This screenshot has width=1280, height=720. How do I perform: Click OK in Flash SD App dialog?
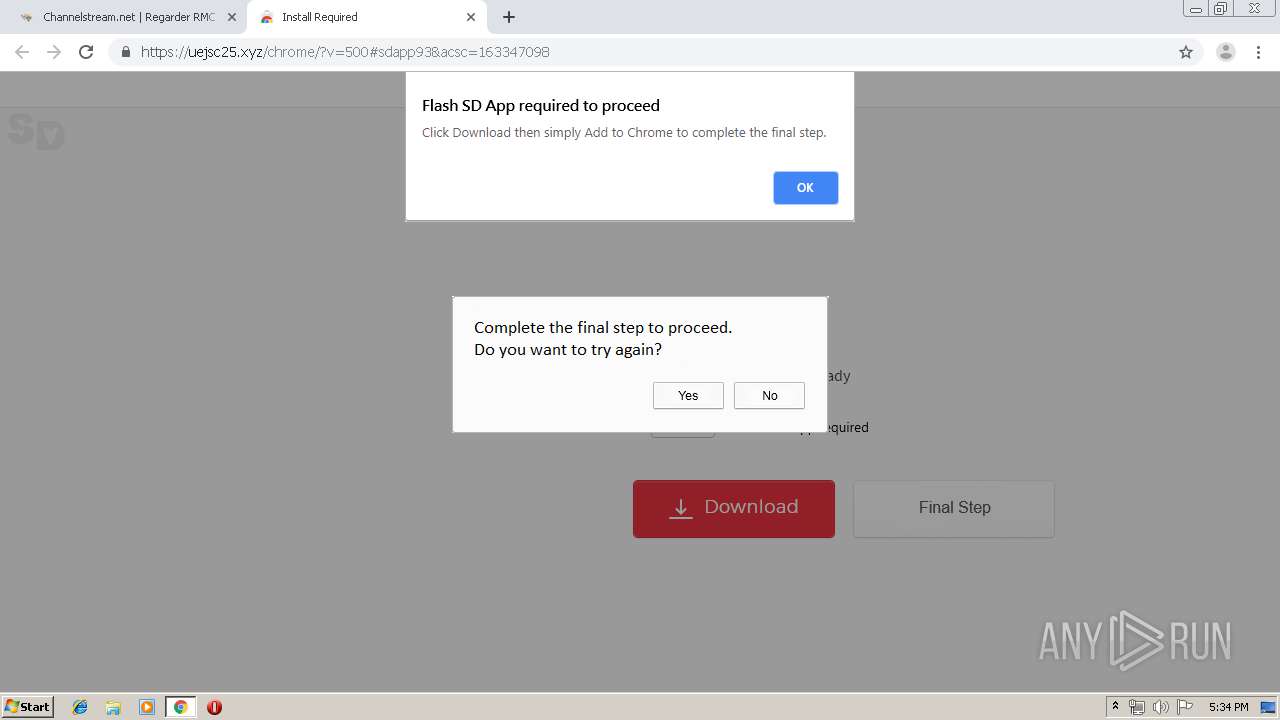[805, 188]
